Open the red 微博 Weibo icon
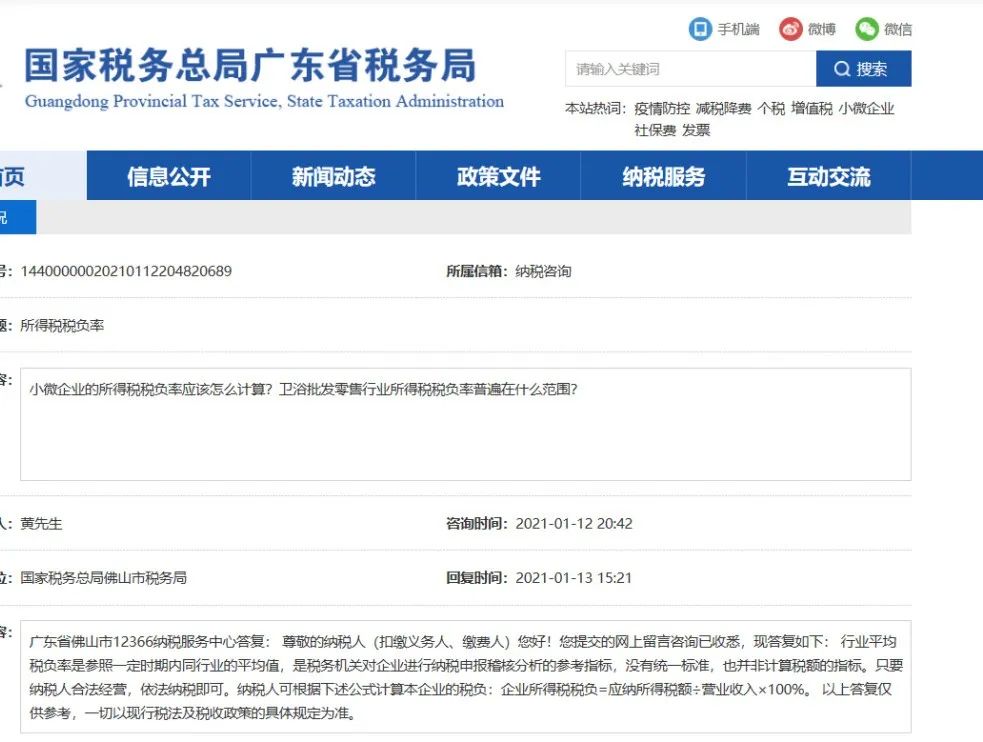This screenshot has height=742, width=983. [x=791, y=29]
